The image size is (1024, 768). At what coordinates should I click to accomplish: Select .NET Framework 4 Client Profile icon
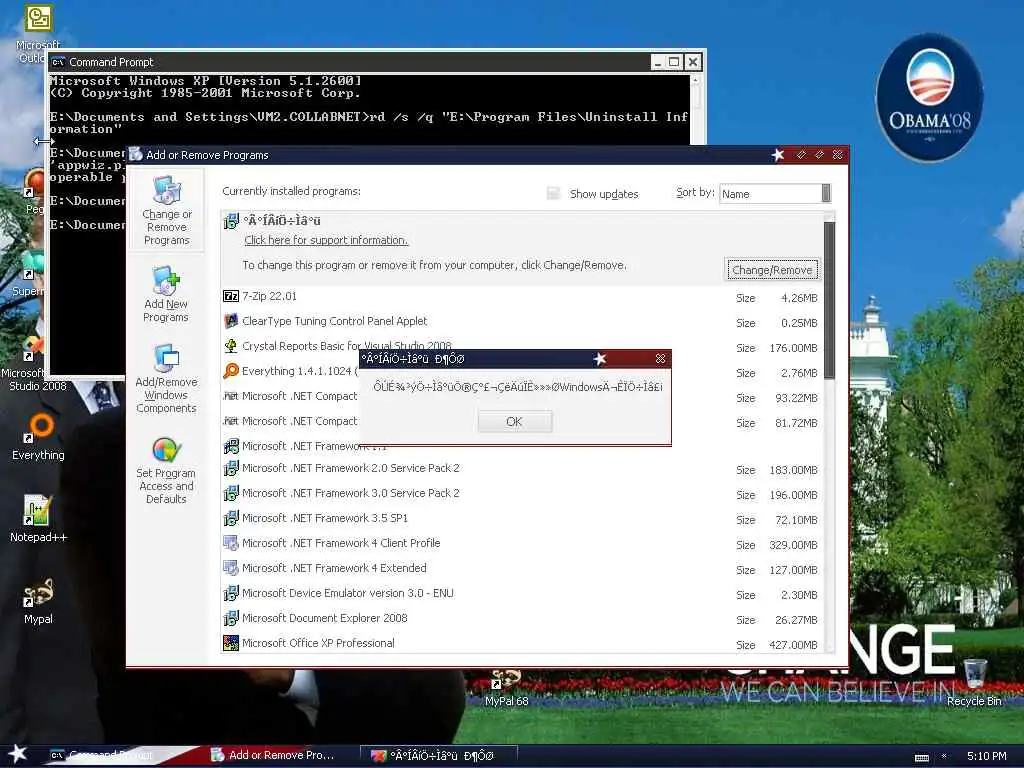pos(231,543)
